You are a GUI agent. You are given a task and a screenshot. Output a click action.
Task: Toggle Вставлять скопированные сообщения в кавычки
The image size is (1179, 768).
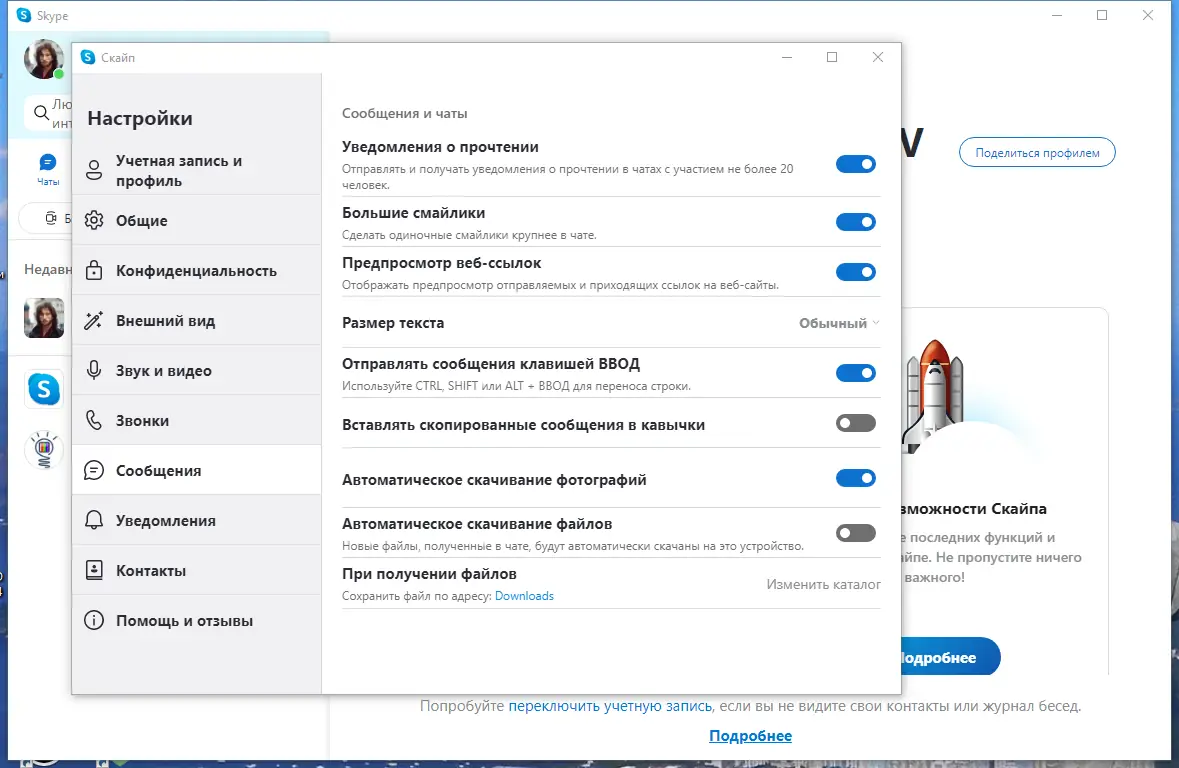tap(856, 423)
